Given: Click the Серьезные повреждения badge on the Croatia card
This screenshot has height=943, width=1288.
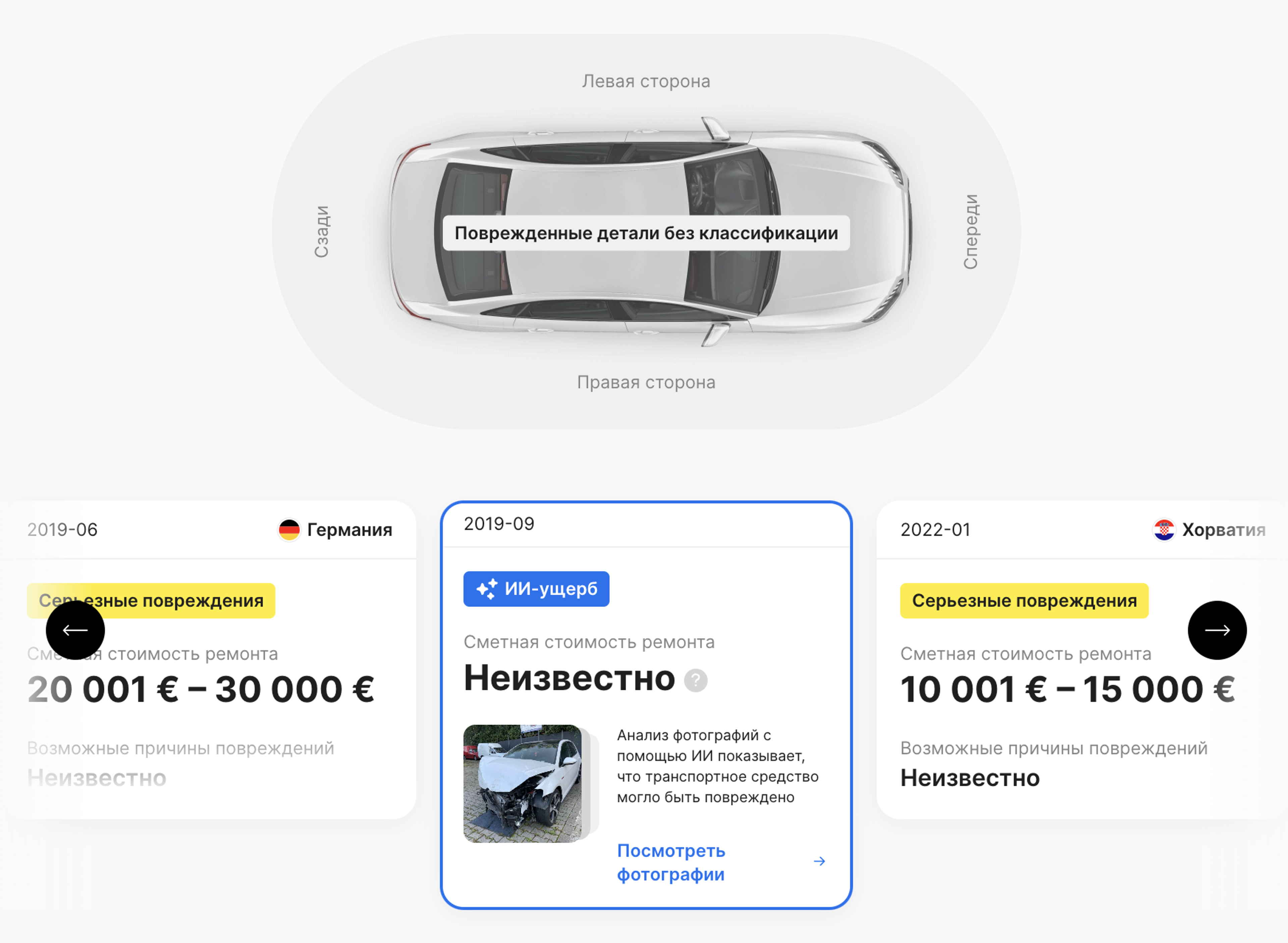Looking at the screenshot, I should (x=1024, y=600).
